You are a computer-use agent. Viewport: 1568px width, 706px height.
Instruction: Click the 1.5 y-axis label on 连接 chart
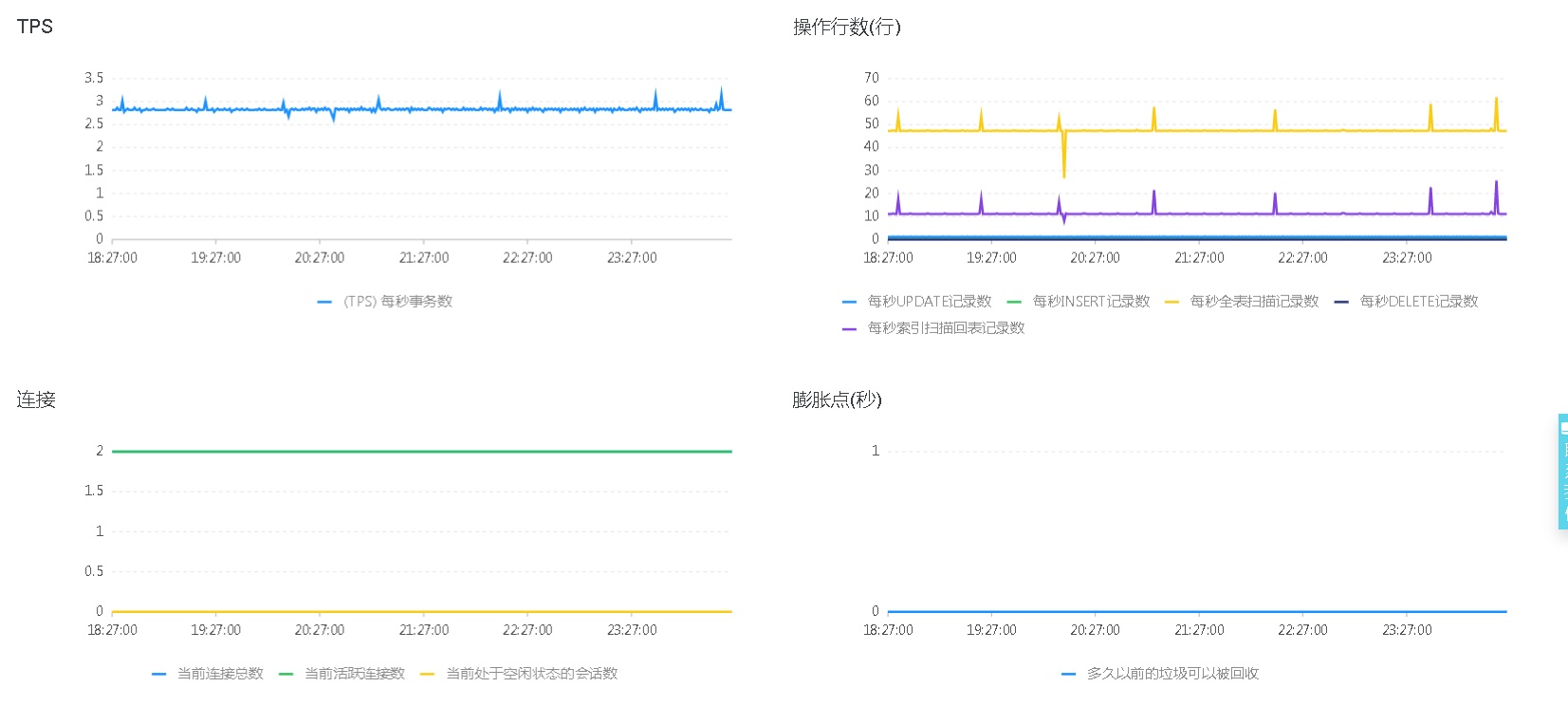pyautogui.click(x=94, y=491)
